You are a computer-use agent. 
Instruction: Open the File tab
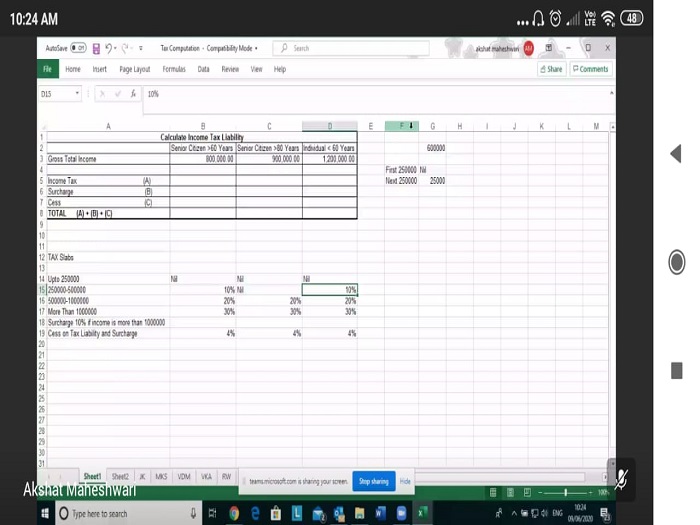coord(47,69)
